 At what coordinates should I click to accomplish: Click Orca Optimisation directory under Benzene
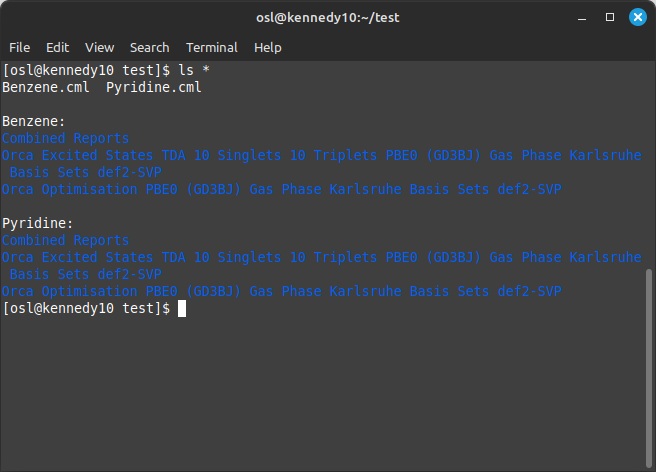click(282, 189)
